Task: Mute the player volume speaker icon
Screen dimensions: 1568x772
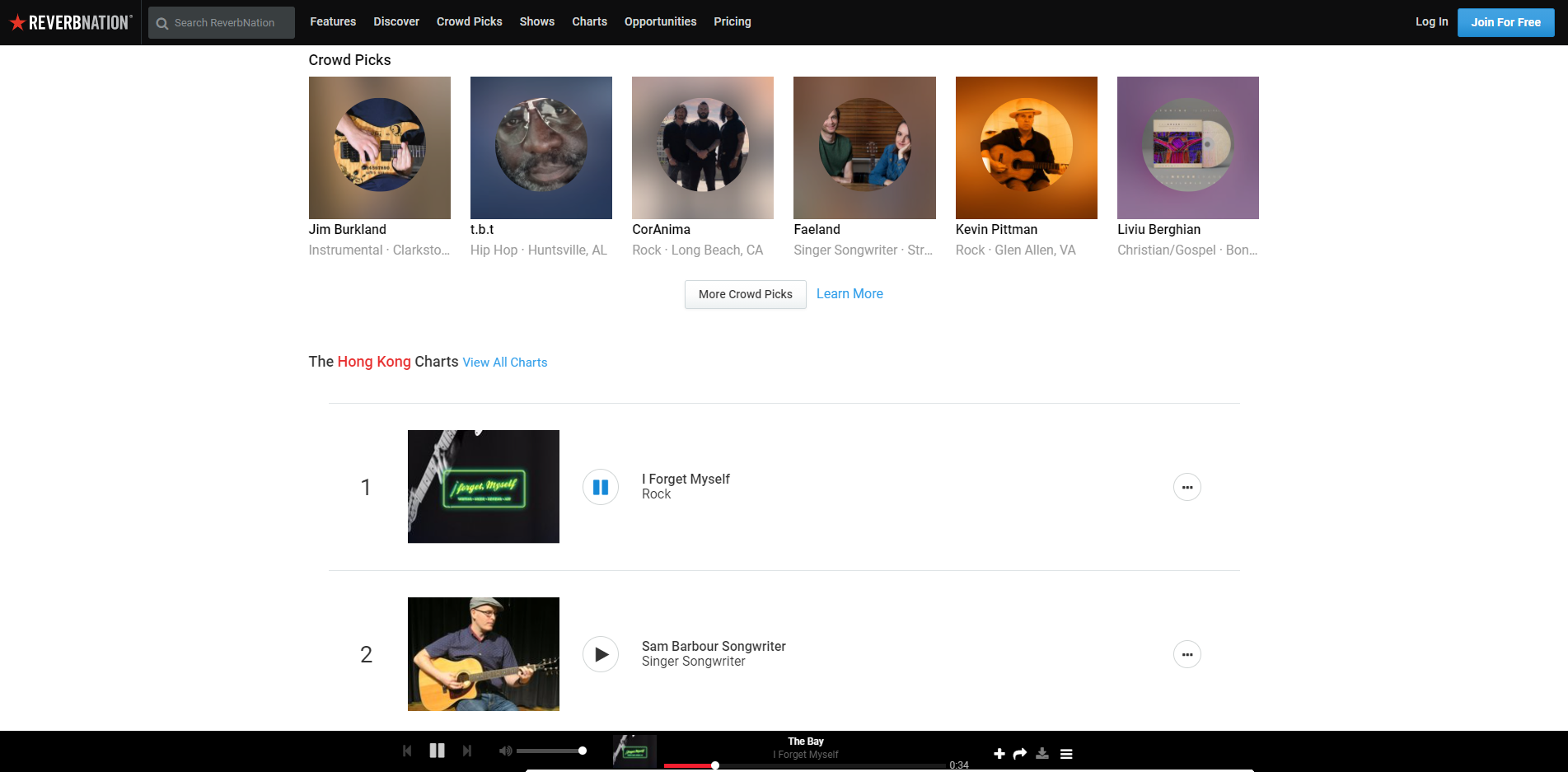Action: coord(505,751)
